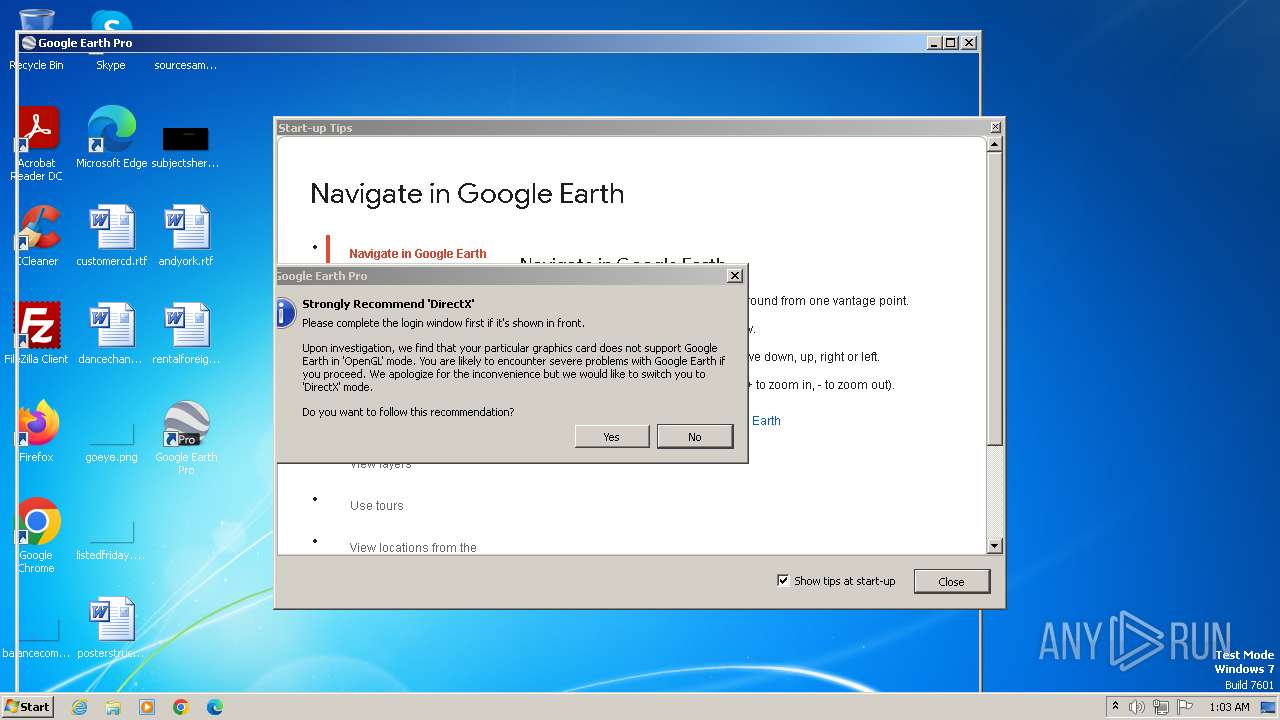
Task: Click Yes to switch to DirectX mode
Action: (612, 437)
